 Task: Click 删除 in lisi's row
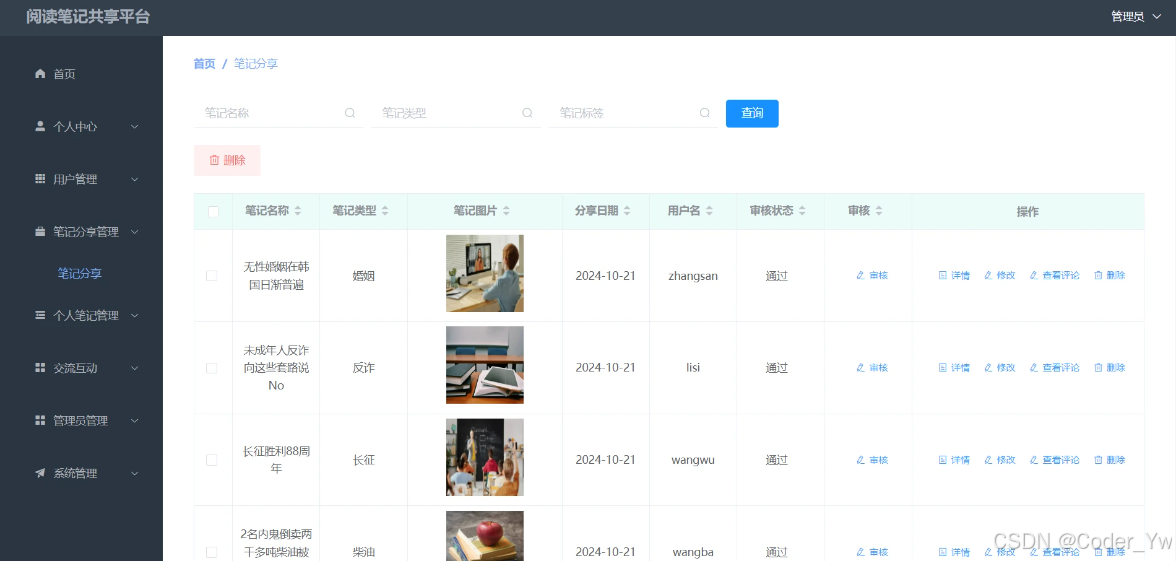[x=1109, y=368]
